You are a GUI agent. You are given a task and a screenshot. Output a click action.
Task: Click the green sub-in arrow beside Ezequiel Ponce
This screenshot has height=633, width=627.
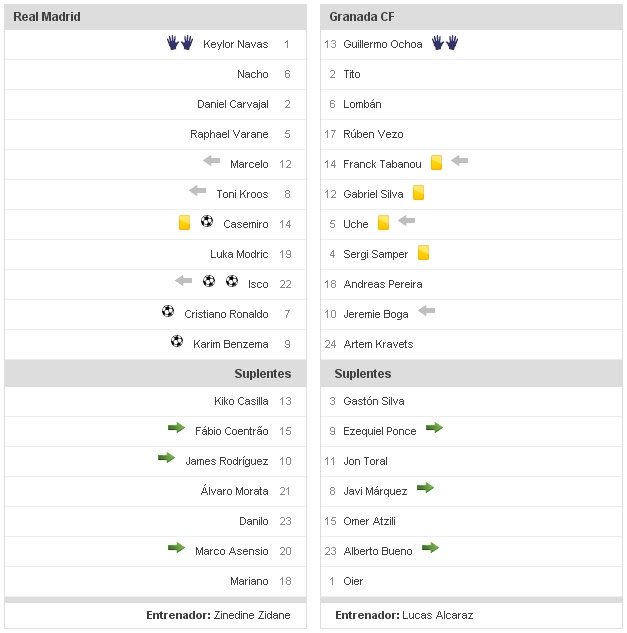434,428
